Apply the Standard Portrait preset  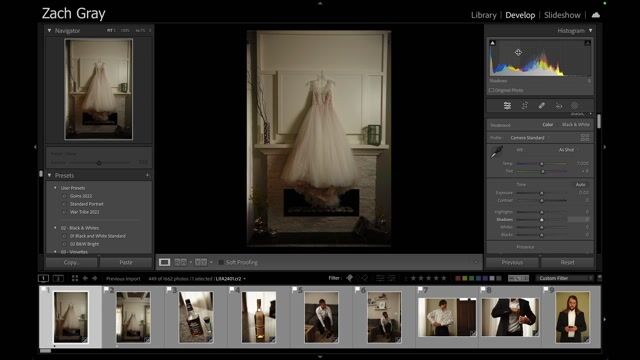(x=87, y=204)
